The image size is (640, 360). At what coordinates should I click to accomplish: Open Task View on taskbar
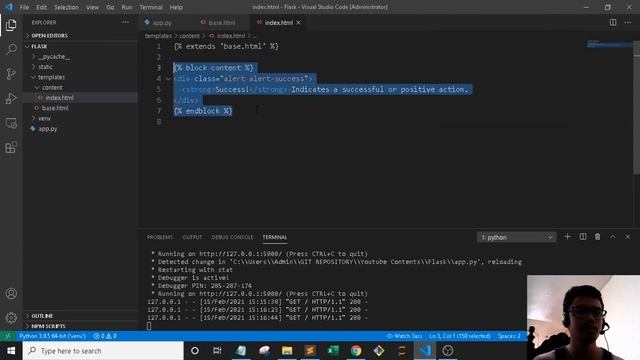pyautogui.click(x=217, y=351)
